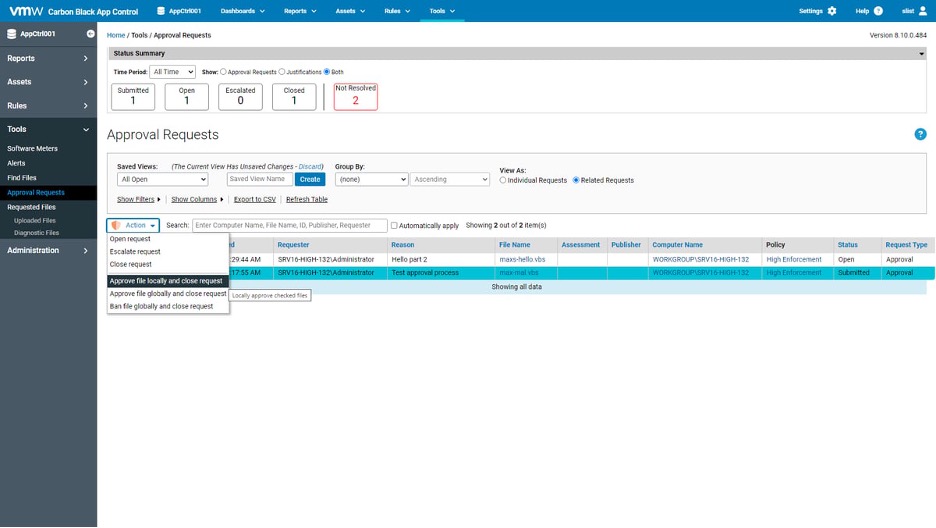Open Find Files in sidebar
Viewport: 936px width, 528px height.
pyautogui.click(x=21, y=178)
